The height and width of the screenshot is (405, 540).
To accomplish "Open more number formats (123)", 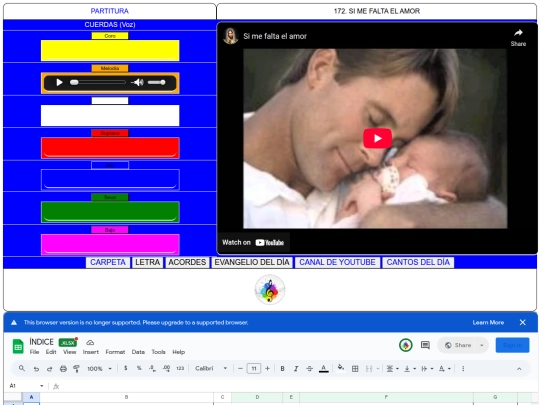I will coord(180,368).
